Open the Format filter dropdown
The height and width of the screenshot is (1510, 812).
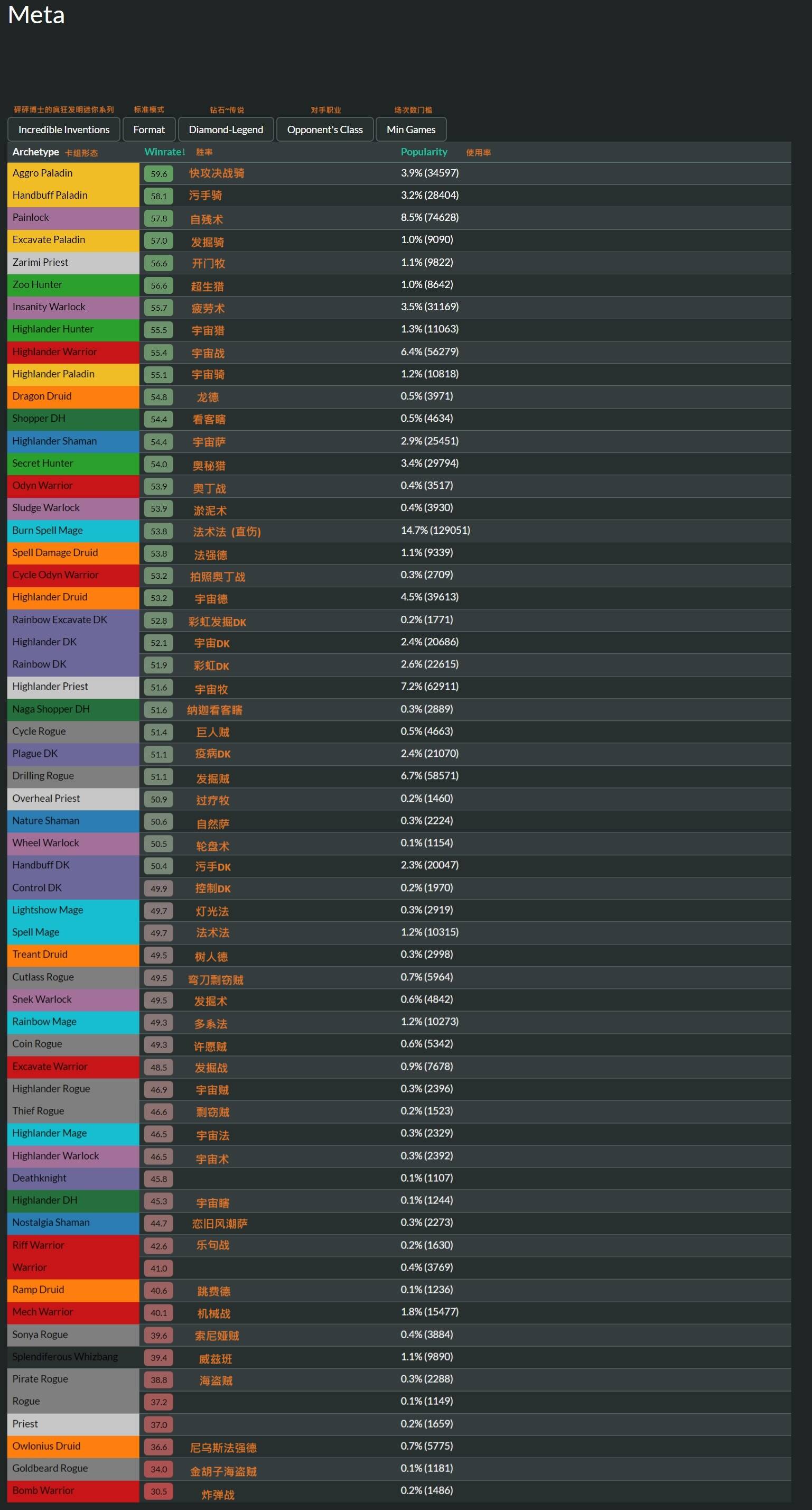(x=149, y=129)
